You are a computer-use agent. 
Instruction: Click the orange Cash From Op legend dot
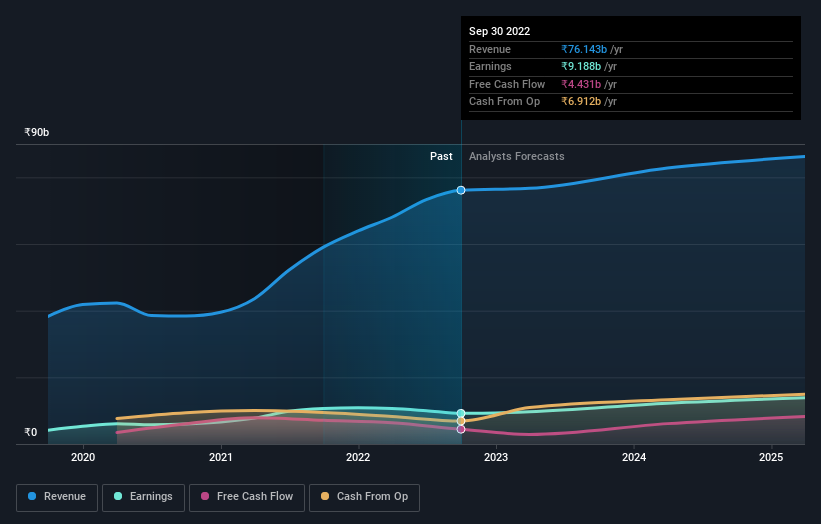[325, 496]
